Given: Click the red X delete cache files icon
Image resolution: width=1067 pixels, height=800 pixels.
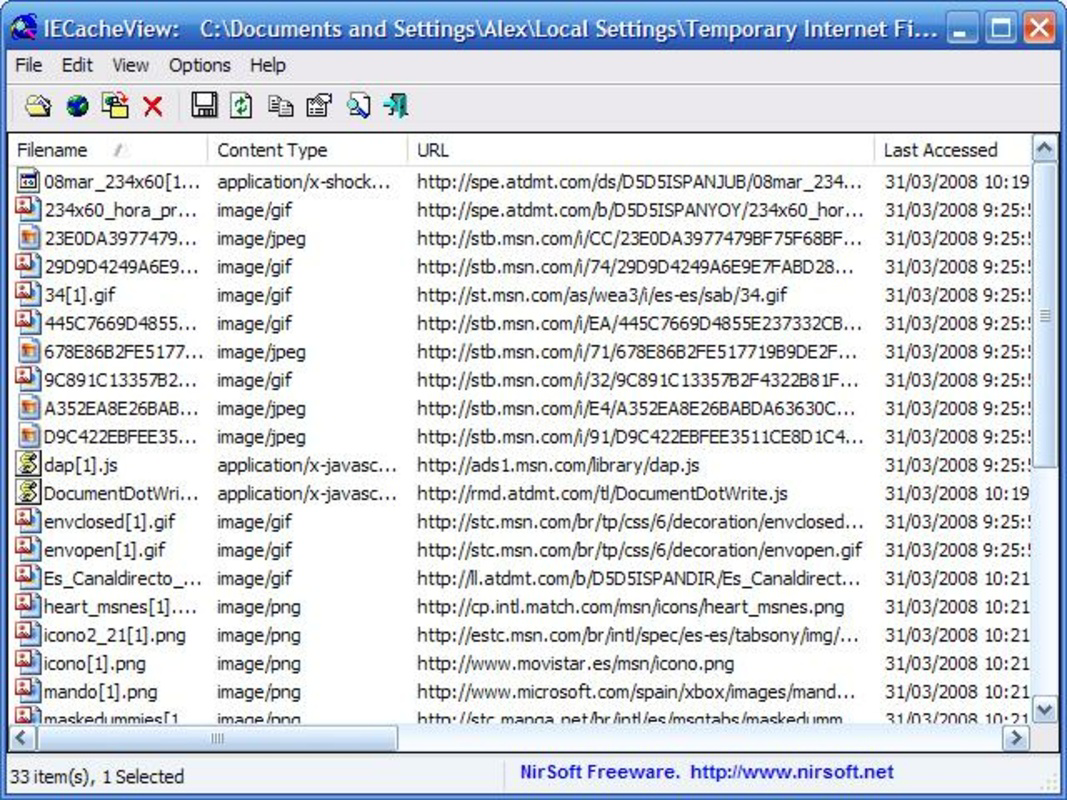Looking at the screenshot, I should (153, 106).
